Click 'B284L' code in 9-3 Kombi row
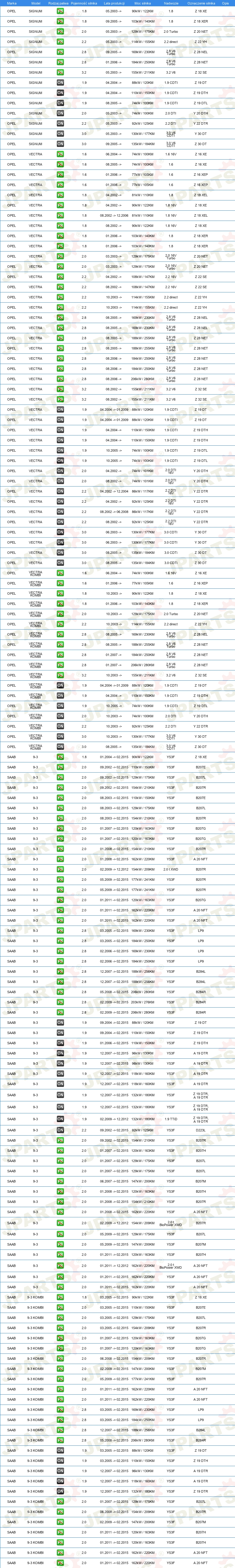235x1568 pixels. [201, 1430]
